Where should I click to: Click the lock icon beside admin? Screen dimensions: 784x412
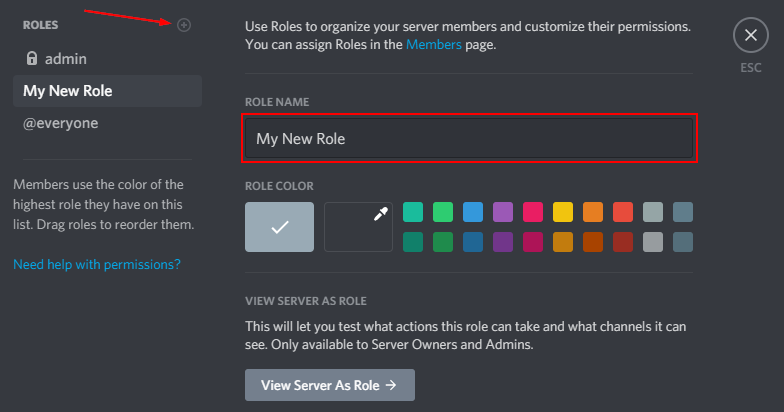32,58
